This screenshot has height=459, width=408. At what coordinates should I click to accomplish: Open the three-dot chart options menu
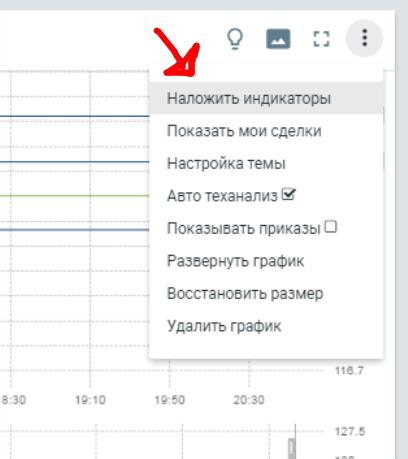coord(364,38)
